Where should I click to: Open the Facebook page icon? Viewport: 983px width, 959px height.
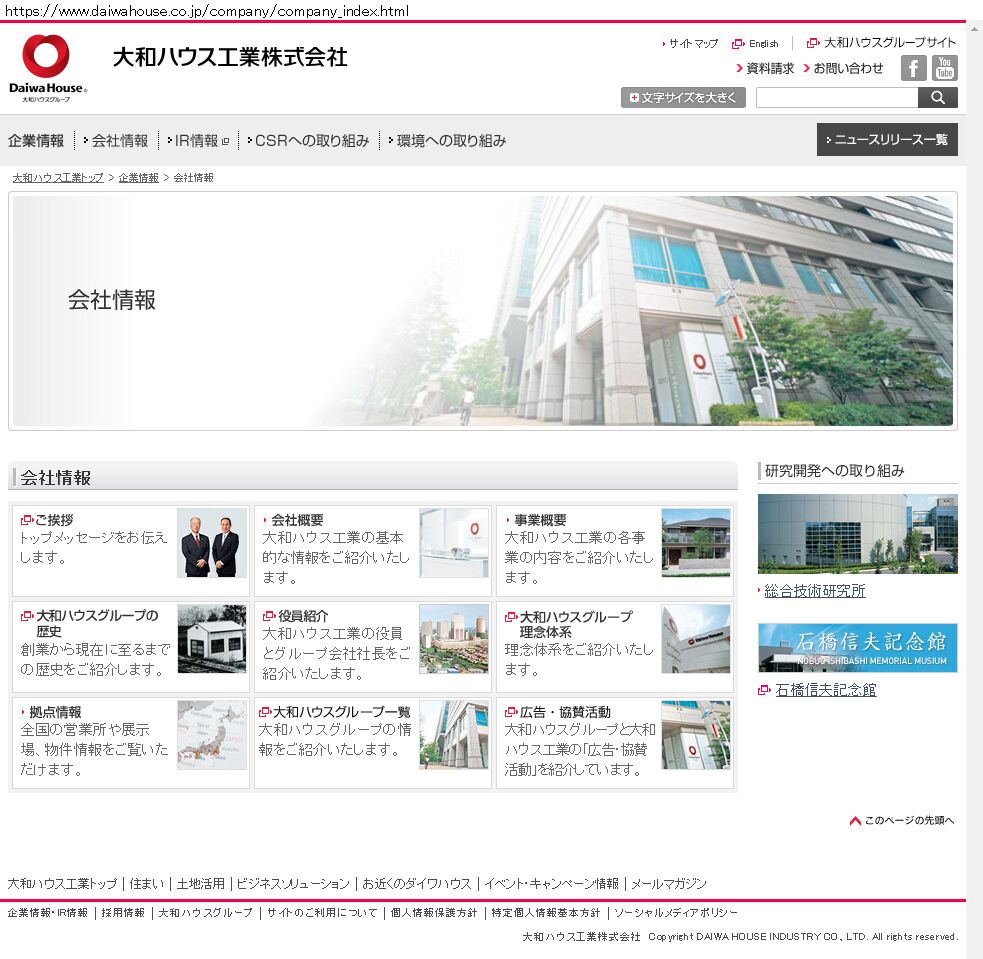913,68
